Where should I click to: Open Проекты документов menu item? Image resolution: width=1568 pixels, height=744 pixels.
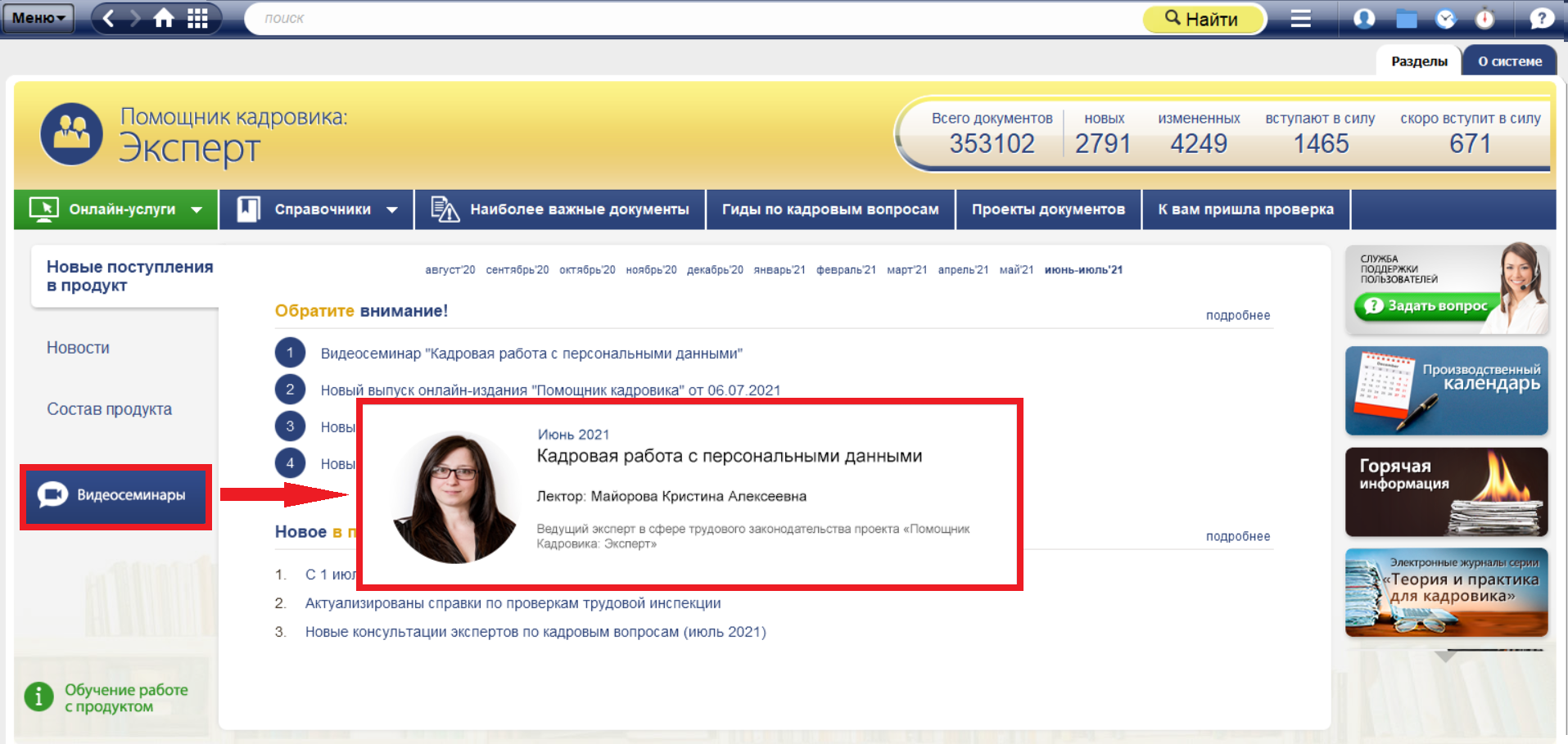(1048, 210)
